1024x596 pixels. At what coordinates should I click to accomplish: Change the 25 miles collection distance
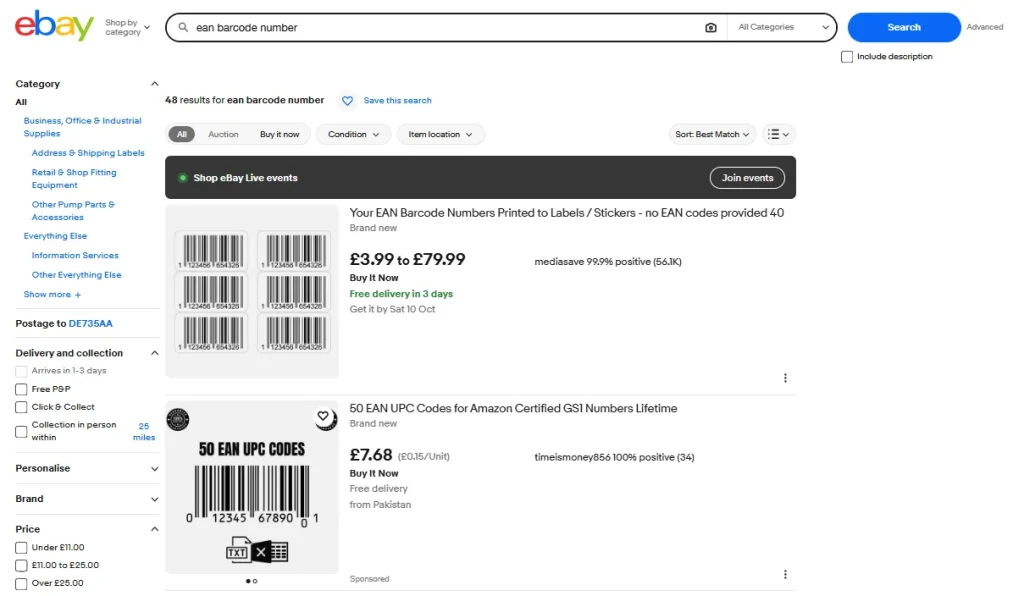(x=144, y=431)
